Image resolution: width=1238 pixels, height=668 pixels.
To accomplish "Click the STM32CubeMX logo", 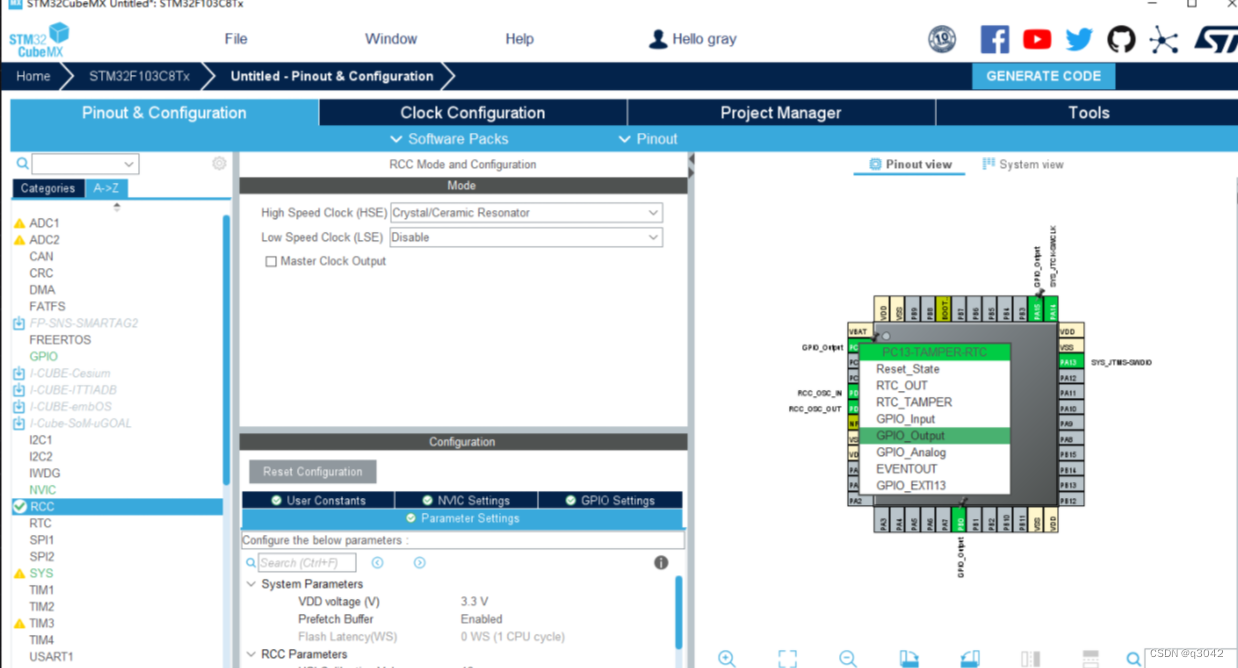I will 39,40.
